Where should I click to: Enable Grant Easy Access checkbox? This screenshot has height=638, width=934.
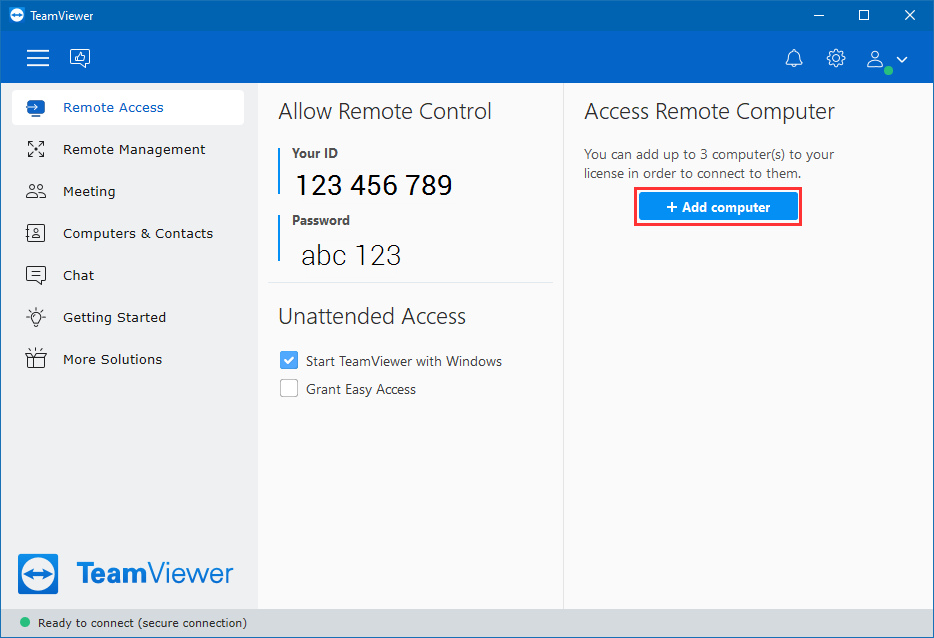click(289, 388)
